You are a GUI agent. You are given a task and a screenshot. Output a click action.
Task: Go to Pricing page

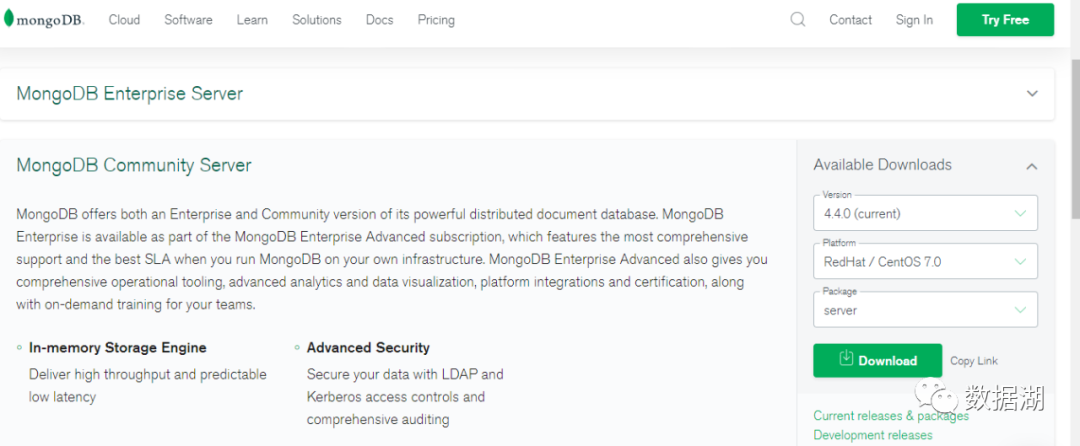coord(436,20)
